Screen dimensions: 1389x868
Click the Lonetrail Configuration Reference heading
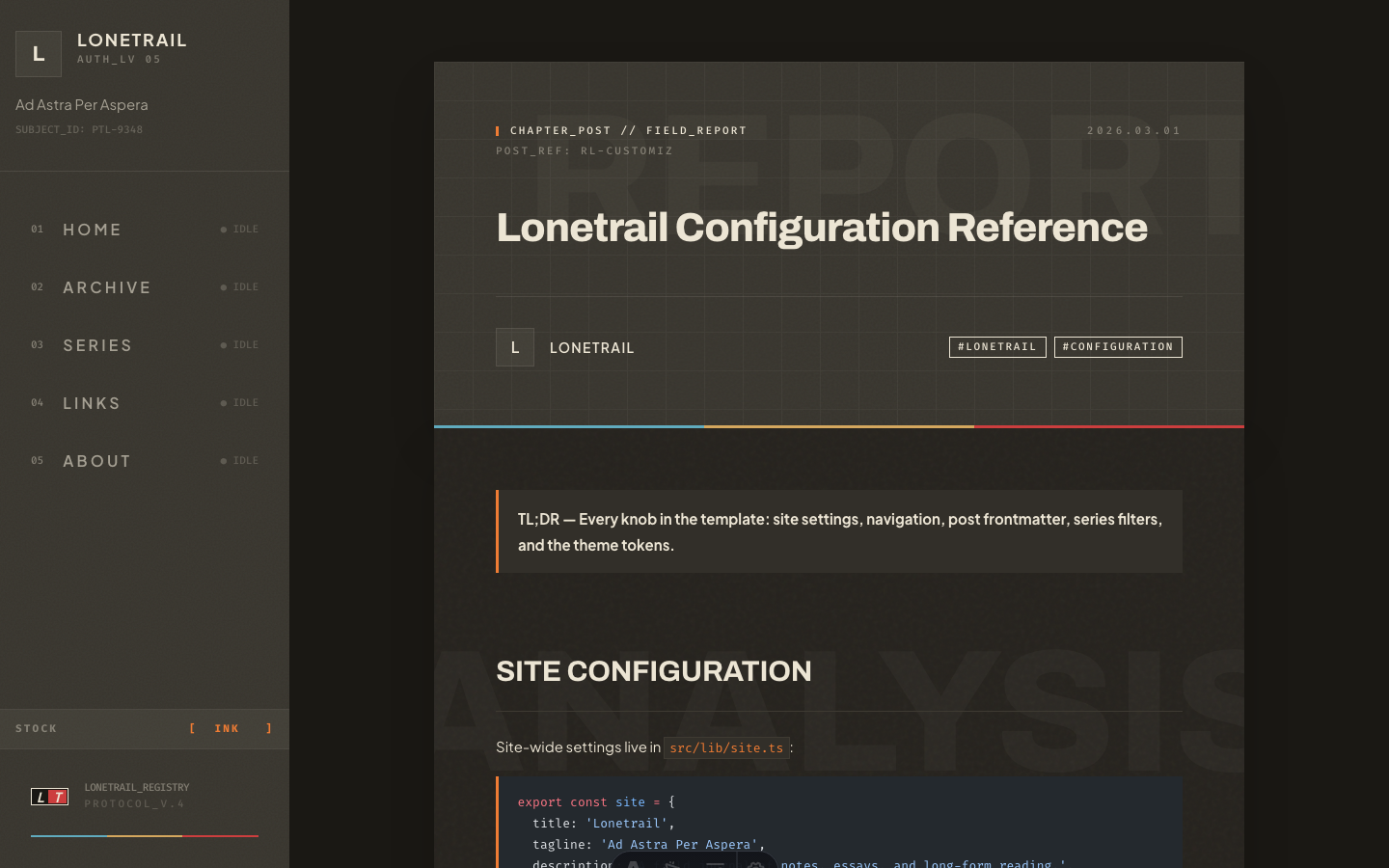tap(822, 228)
